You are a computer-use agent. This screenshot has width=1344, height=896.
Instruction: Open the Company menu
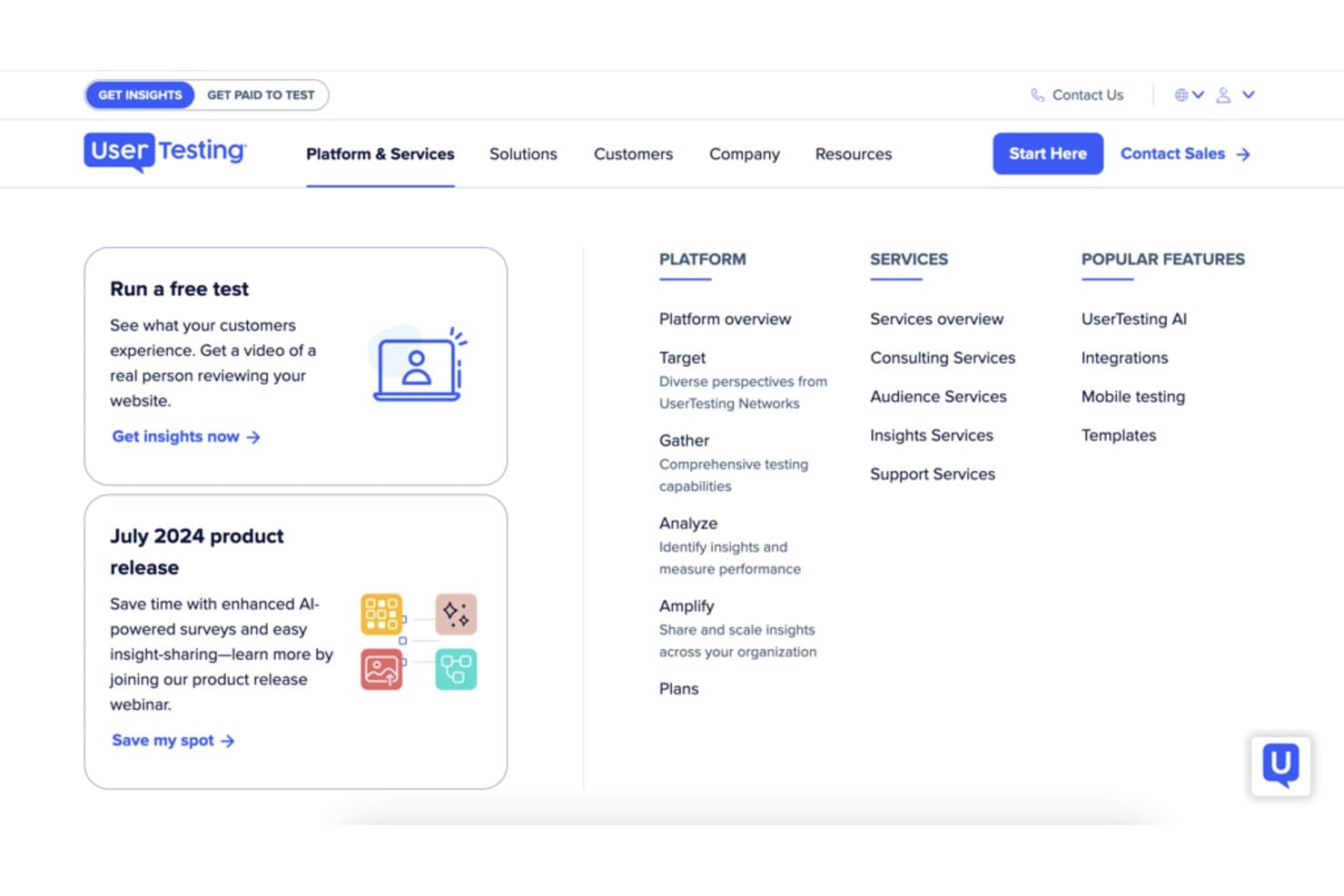pyautogui.click(x=745, y=154)
